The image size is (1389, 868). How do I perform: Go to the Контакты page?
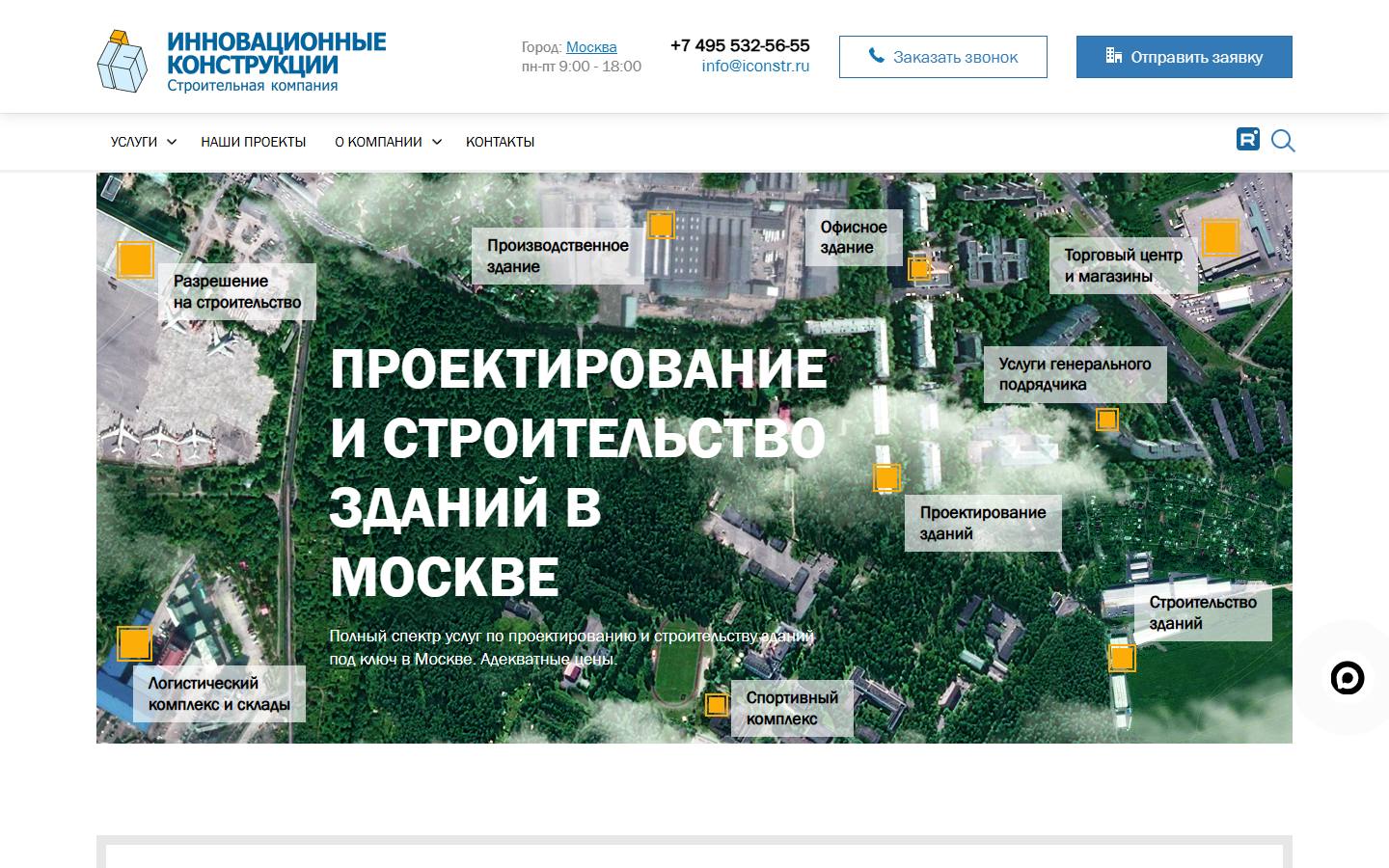(500, 142)
